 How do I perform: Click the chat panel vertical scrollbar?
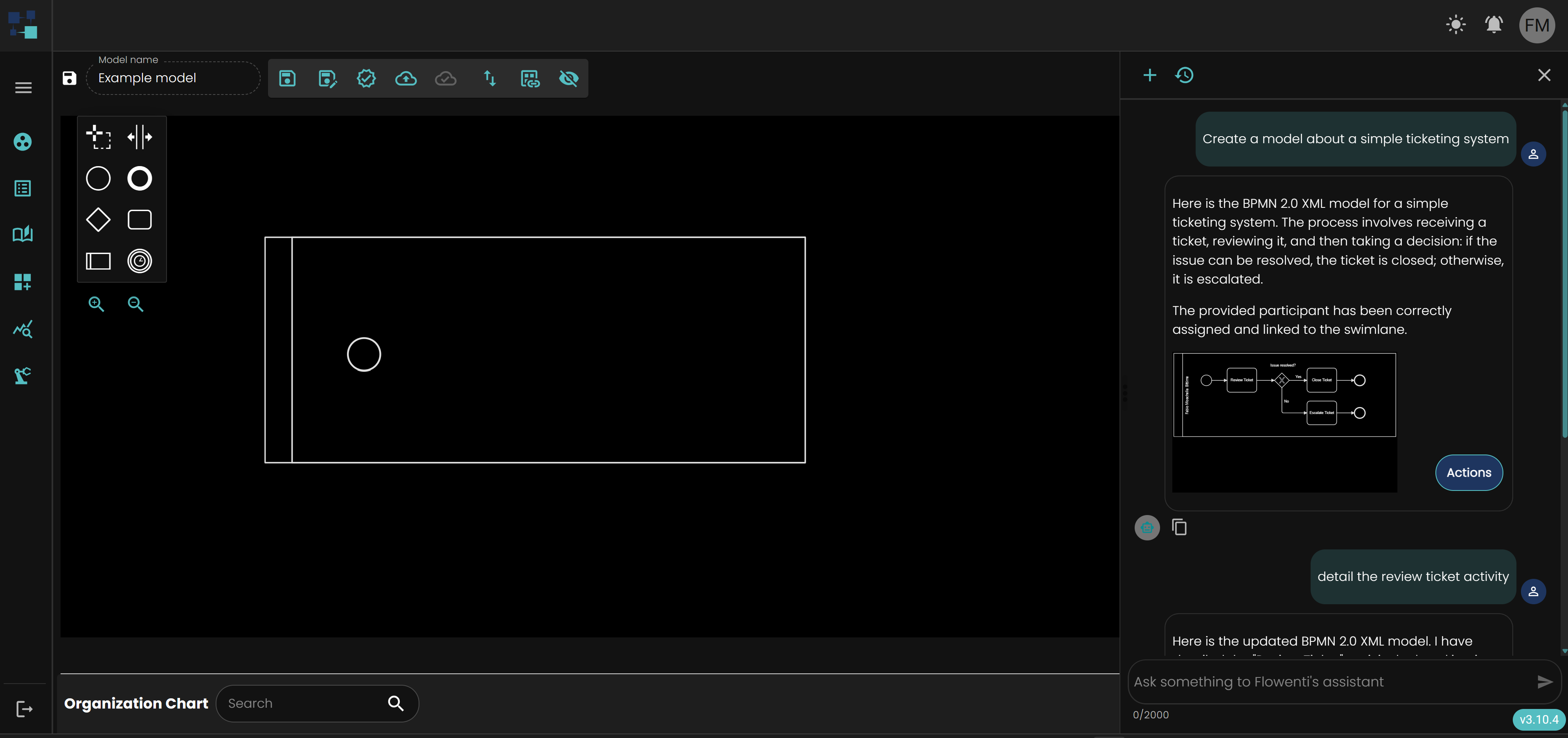point(1564,274)
